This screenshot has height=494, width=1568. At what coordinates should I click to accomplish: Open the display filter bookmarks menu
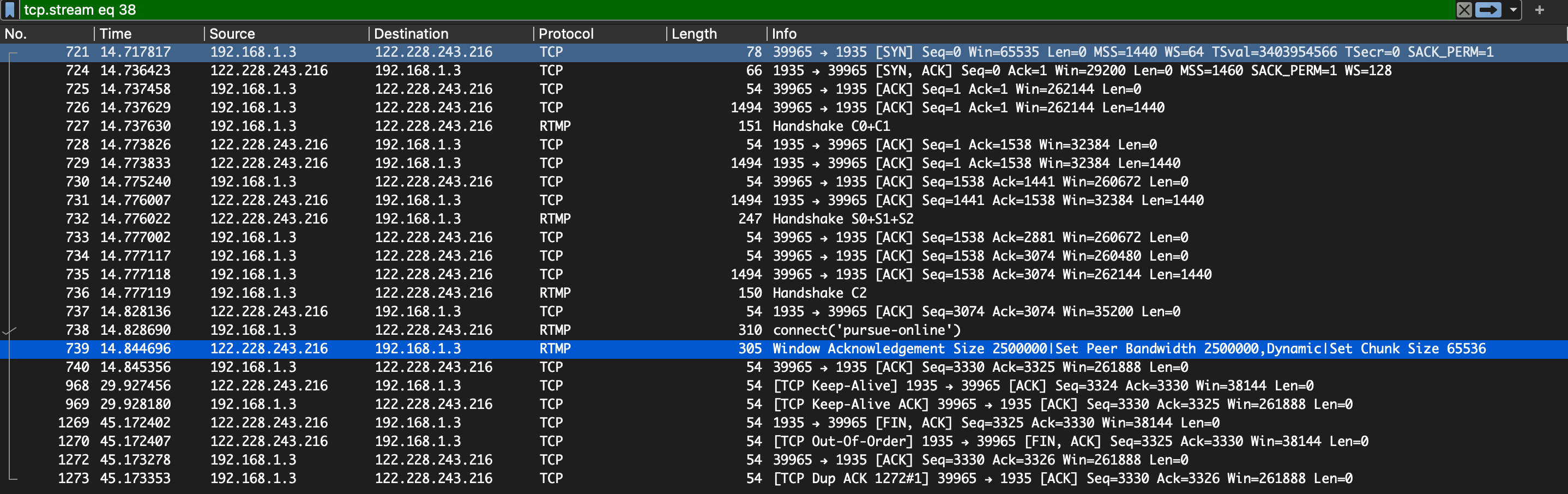[x=9, y=10]
